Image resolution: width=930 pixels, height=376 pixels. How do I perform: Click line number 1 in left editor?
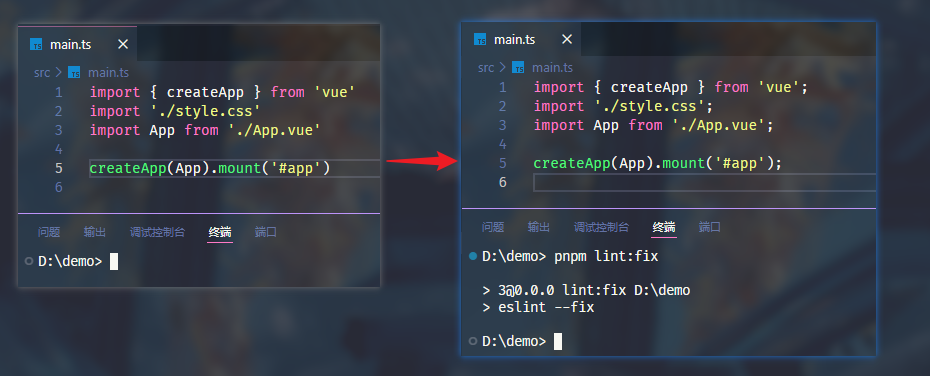coord(59,93)
